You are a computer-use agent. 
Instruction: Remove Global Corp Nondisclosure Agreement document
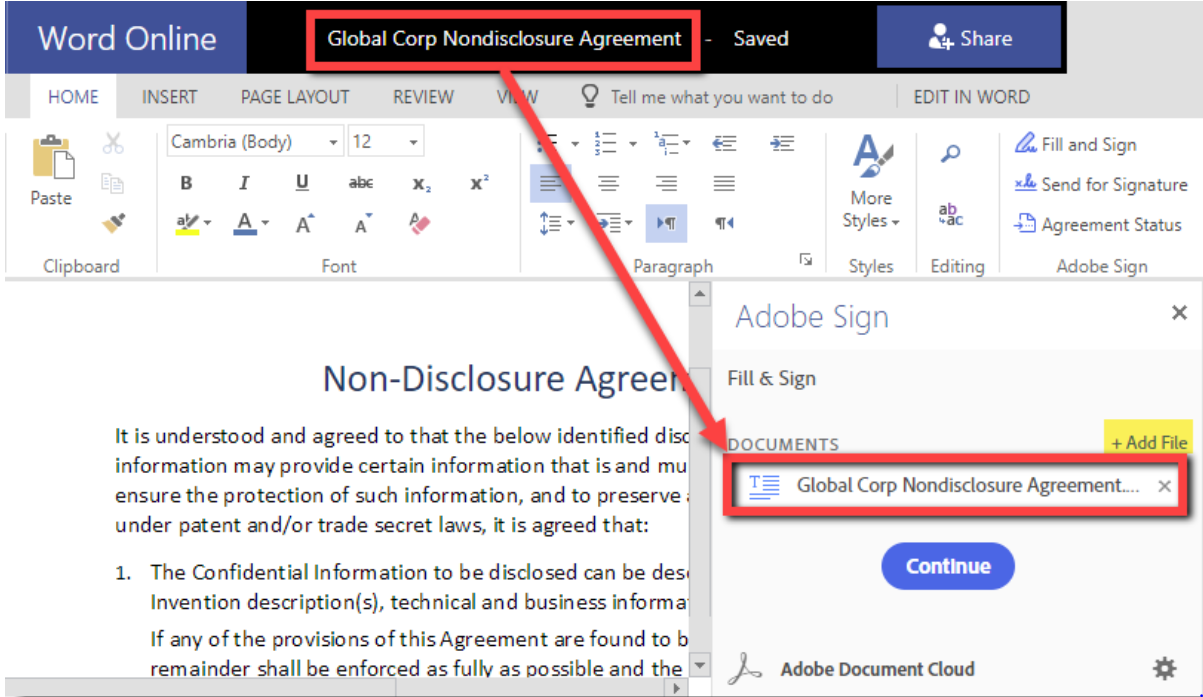pyautogui.click(x=1164, y=488)
